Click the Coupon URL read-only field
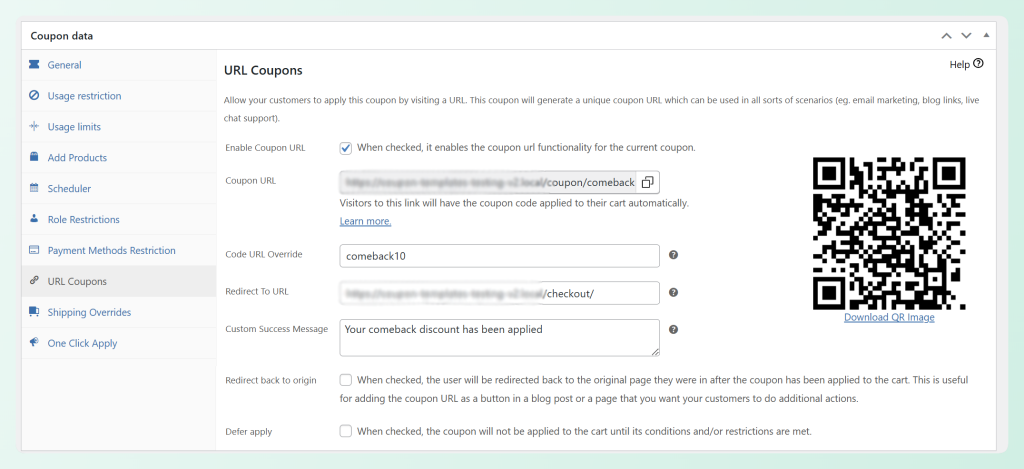This screenshot has height=469, width=1024. pos(488,182)
